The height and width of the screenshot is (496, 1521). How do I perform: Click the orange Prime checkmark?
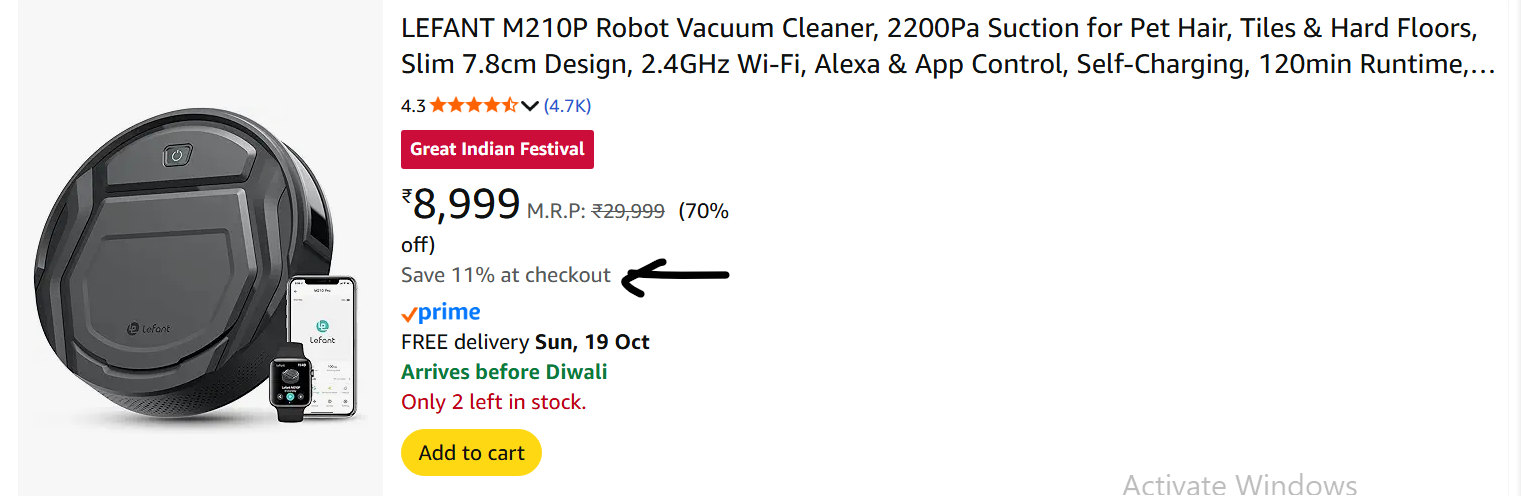(408, 314)
